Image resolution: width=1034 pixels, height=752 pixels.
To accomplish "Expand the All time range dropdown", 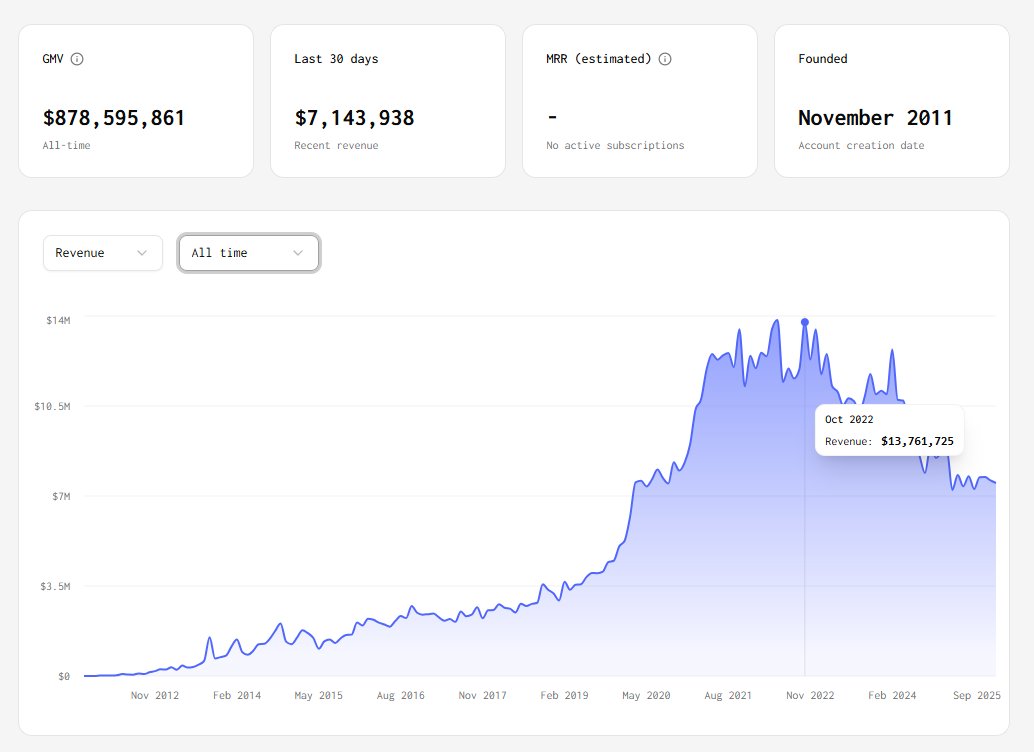I will (x=248, y=253).
